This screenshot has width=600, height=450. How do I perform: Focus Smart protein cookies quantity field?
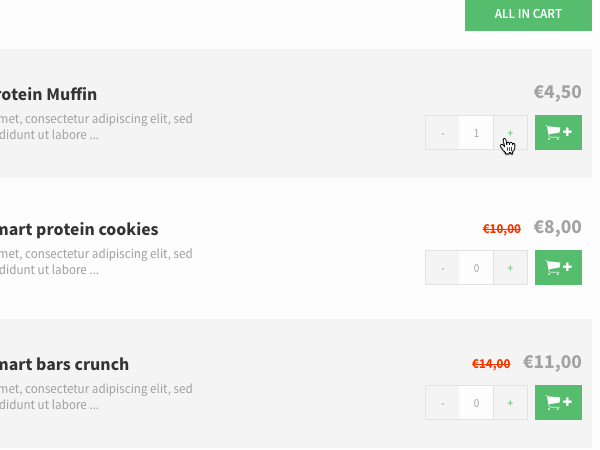click(476, 268)
